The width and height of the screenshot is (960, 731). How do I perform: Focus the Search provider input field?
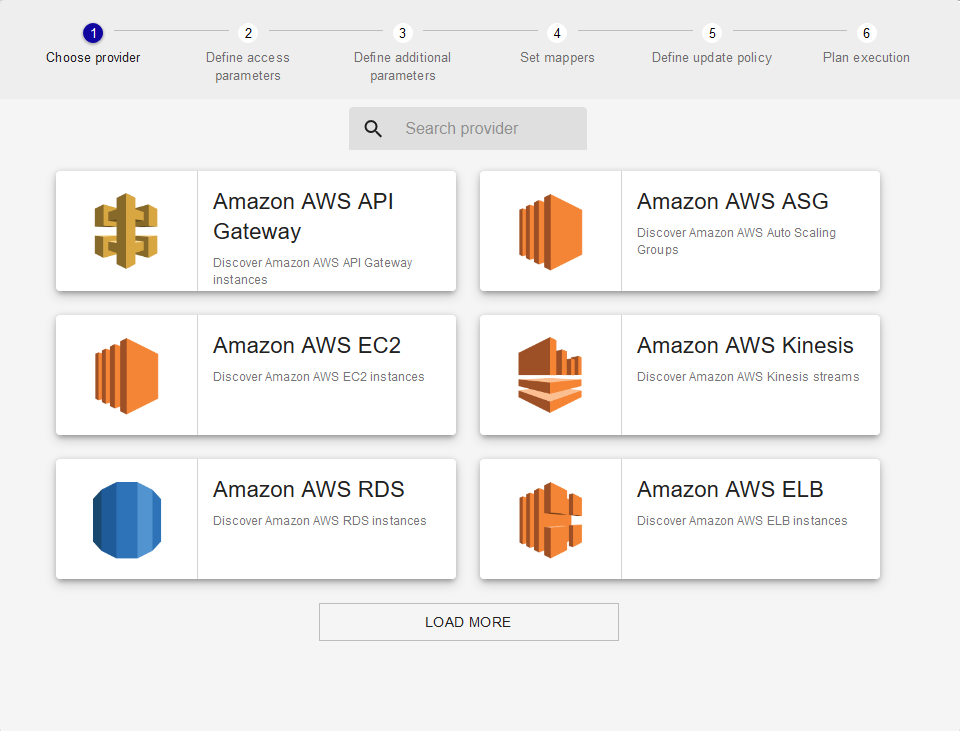point(468,129)
